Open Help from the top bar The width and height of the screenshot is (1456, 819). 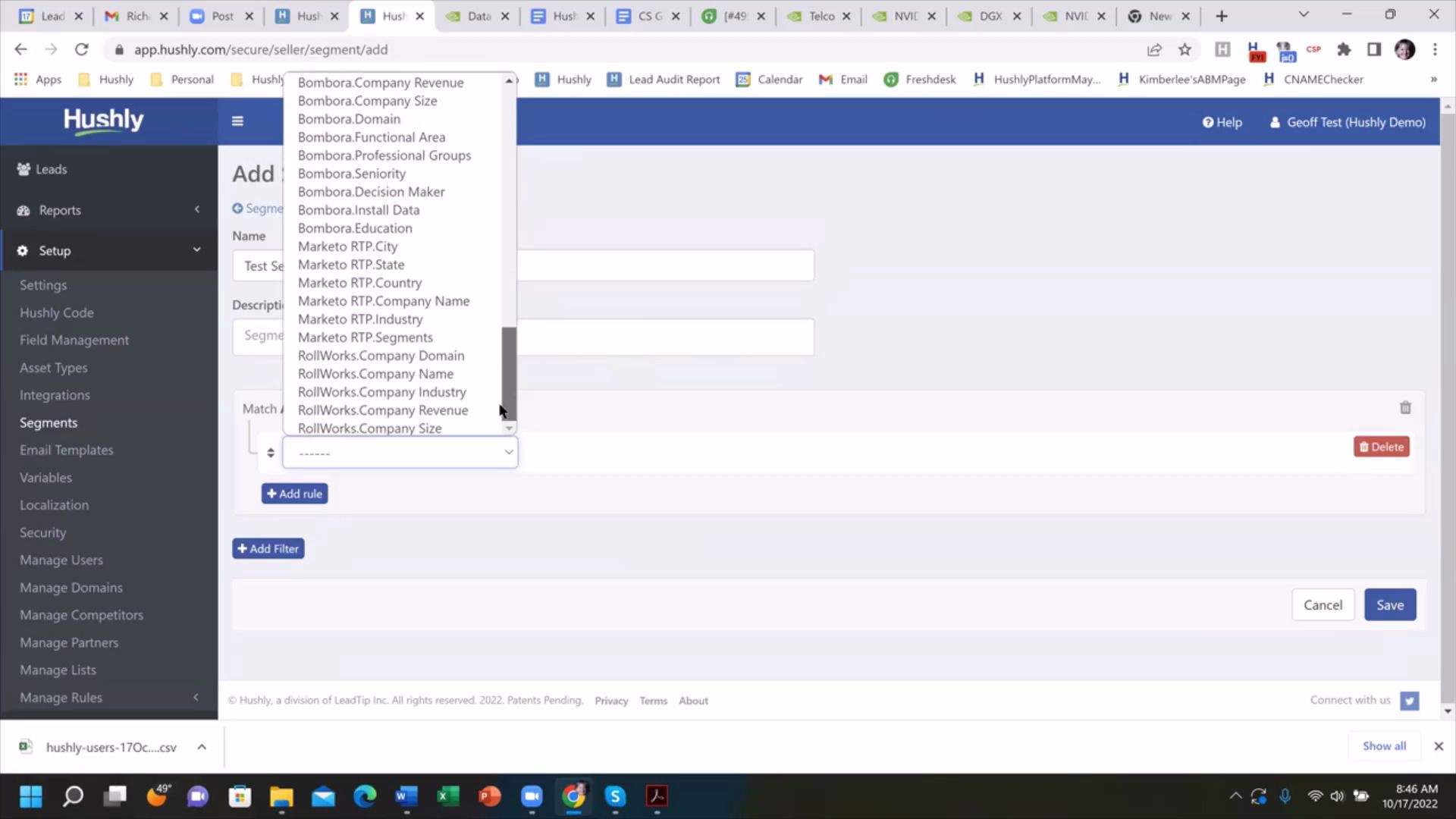1222,122
